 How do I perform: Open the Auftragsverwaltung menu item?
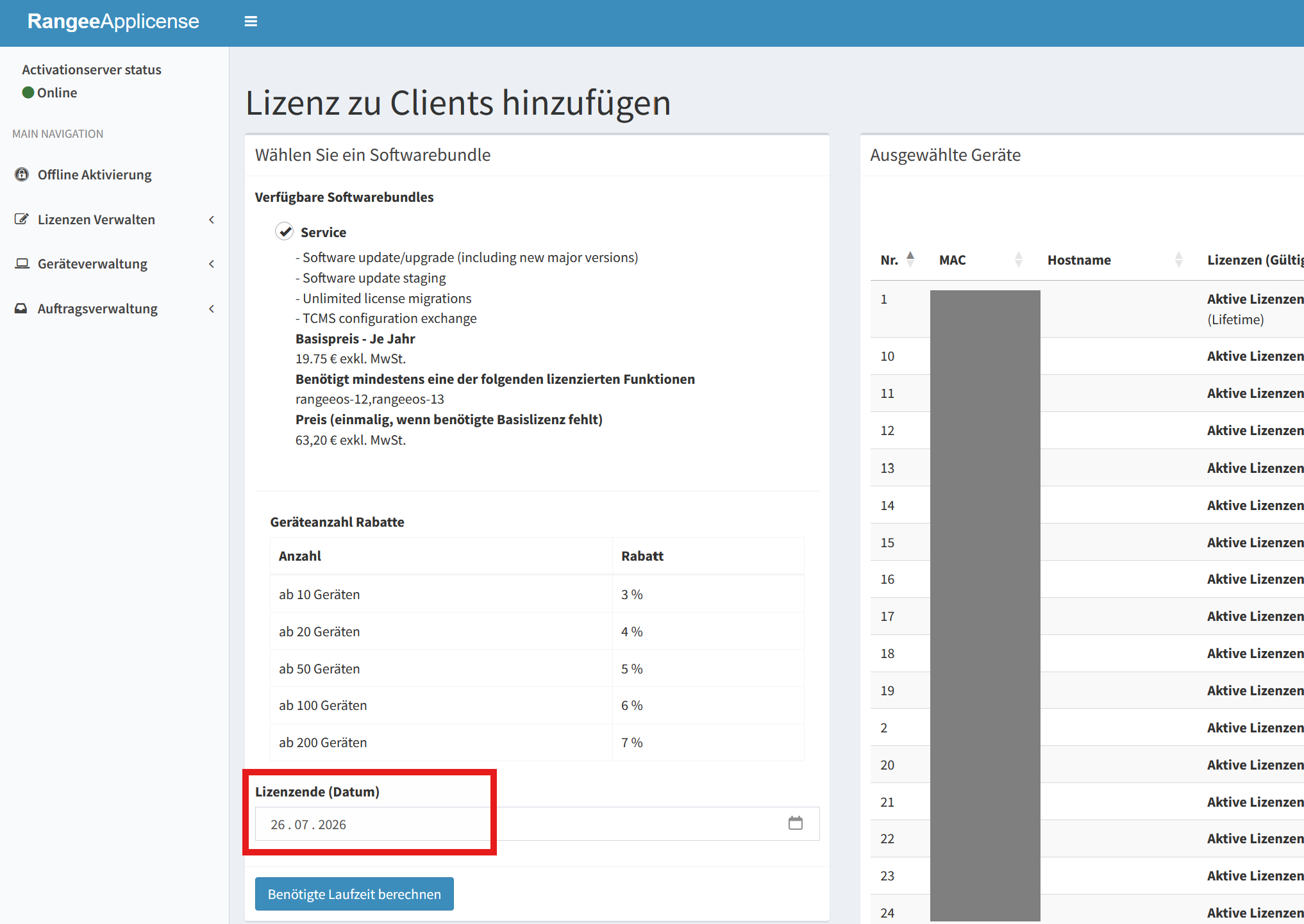[97, 308]
